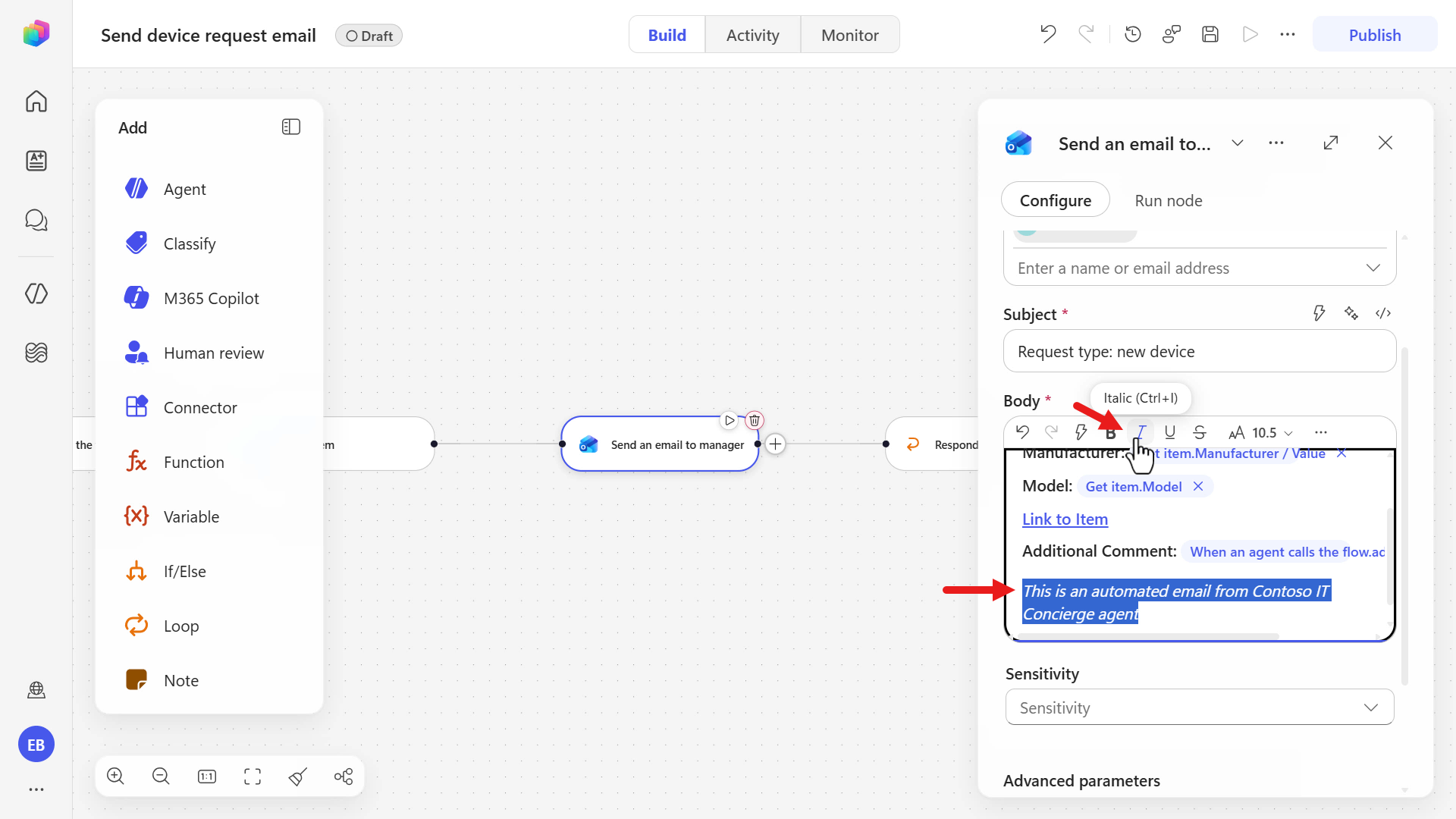The height and width of the screenshot is (819, 1456).
Task: Close the Send an email configuration panel
Action: [x=1385, y=143]
